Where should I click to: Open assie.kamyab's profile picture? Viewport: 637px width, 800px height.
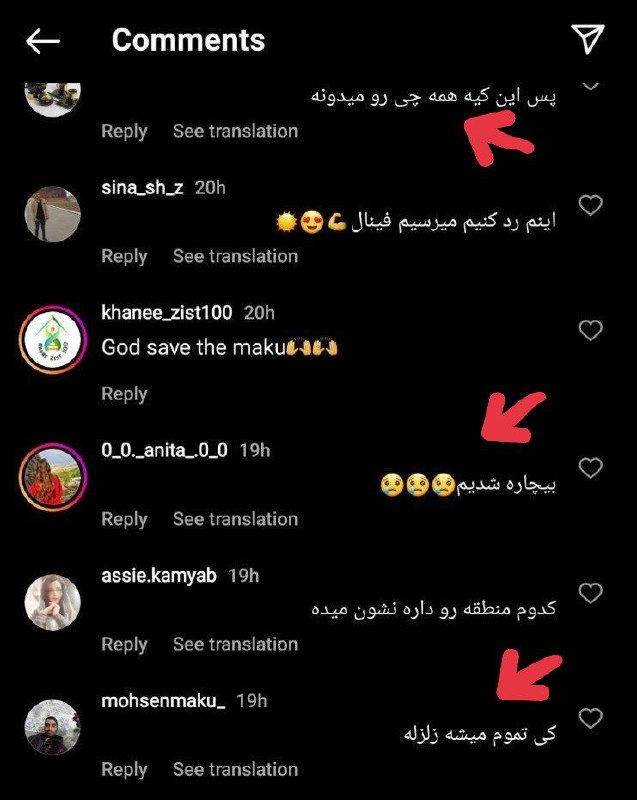53,603
